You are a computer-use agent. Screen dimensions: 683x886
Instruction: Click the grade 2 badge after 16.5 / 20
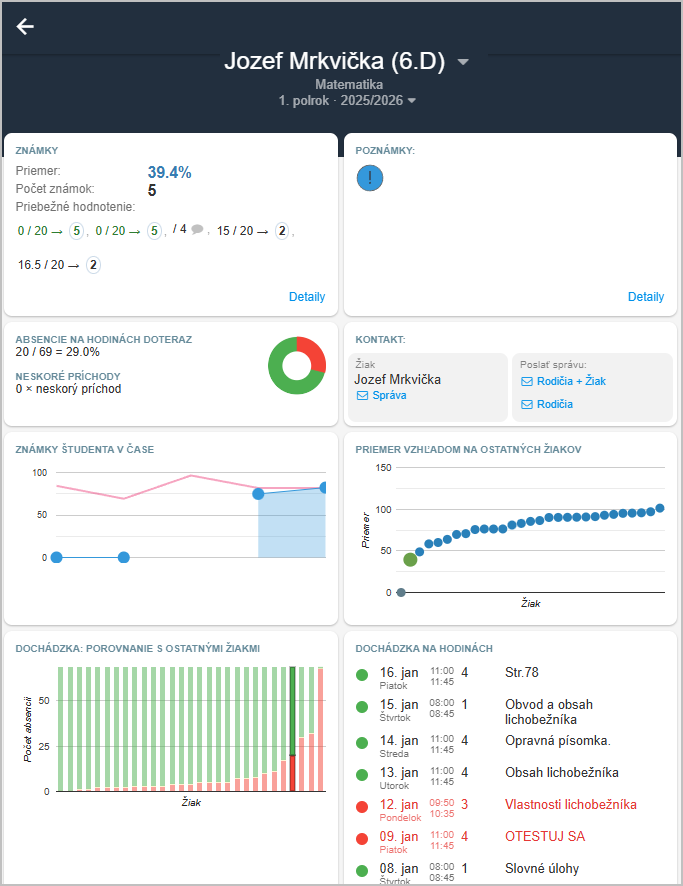pos(93,265)
